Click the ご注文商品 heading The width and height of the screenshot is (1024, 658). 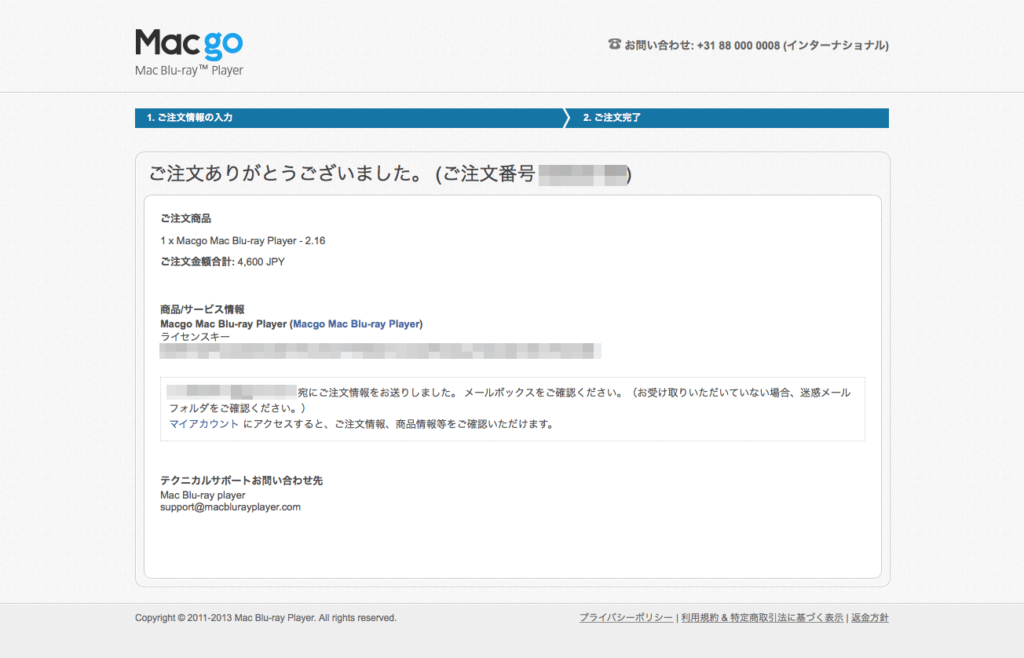185,219
